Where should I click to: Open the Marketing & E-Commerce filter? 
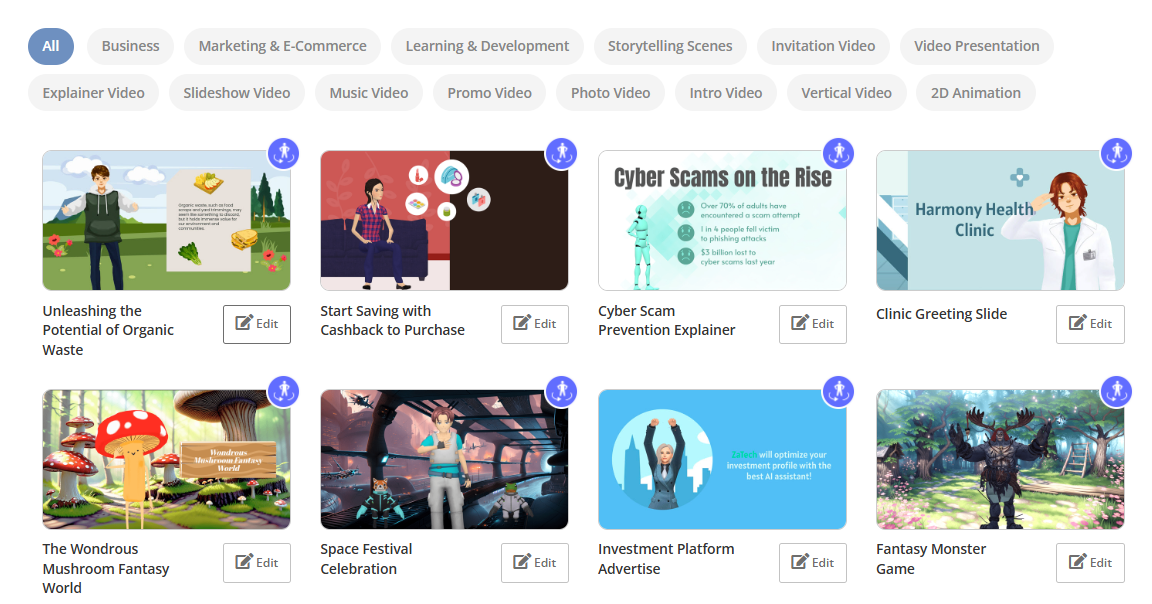pyautogui.click(x=282, y=45)
